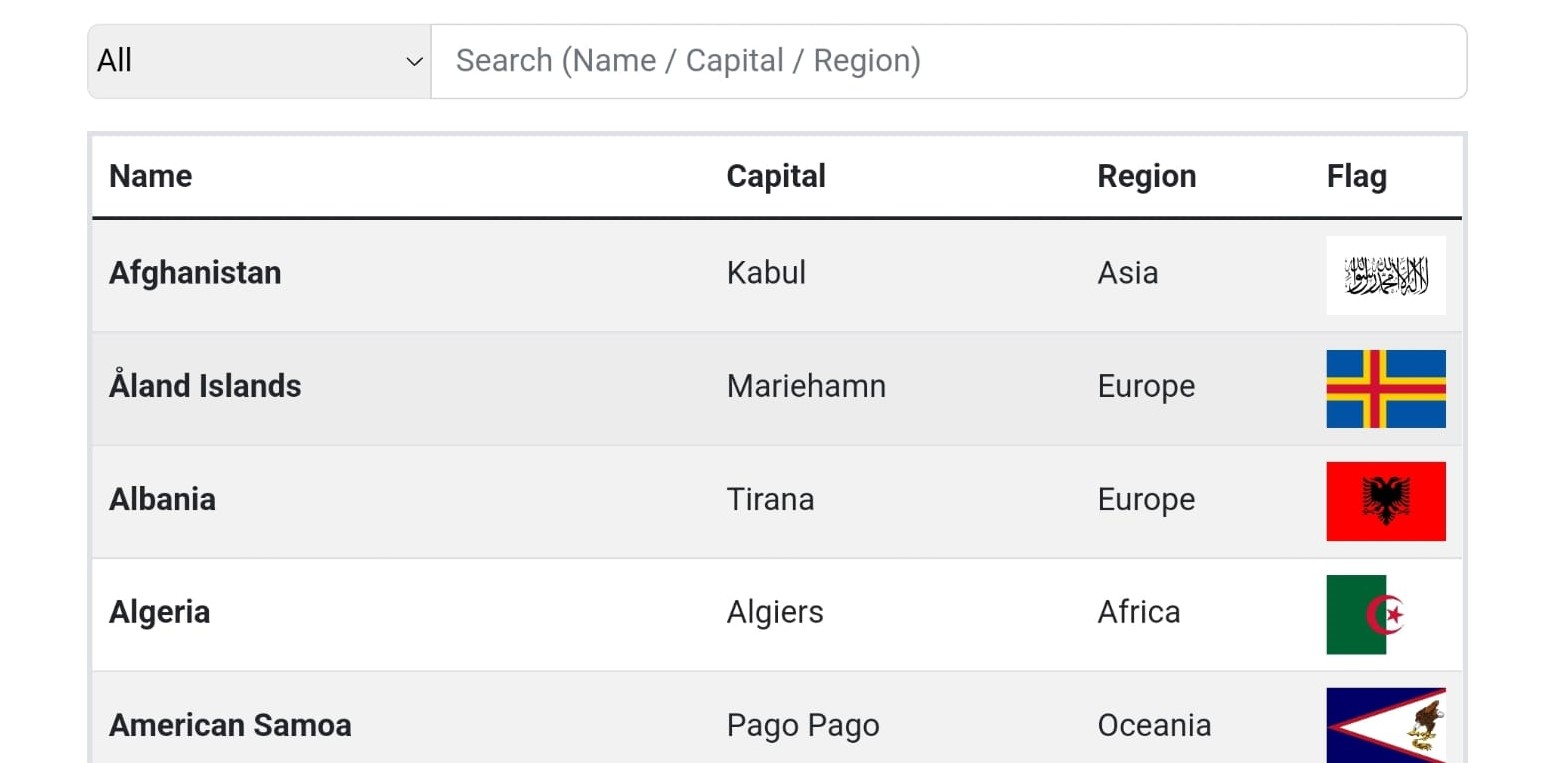Select the Albania country name
The width and height of the screenshot is (1548, 763).
[x=162, y=499]
